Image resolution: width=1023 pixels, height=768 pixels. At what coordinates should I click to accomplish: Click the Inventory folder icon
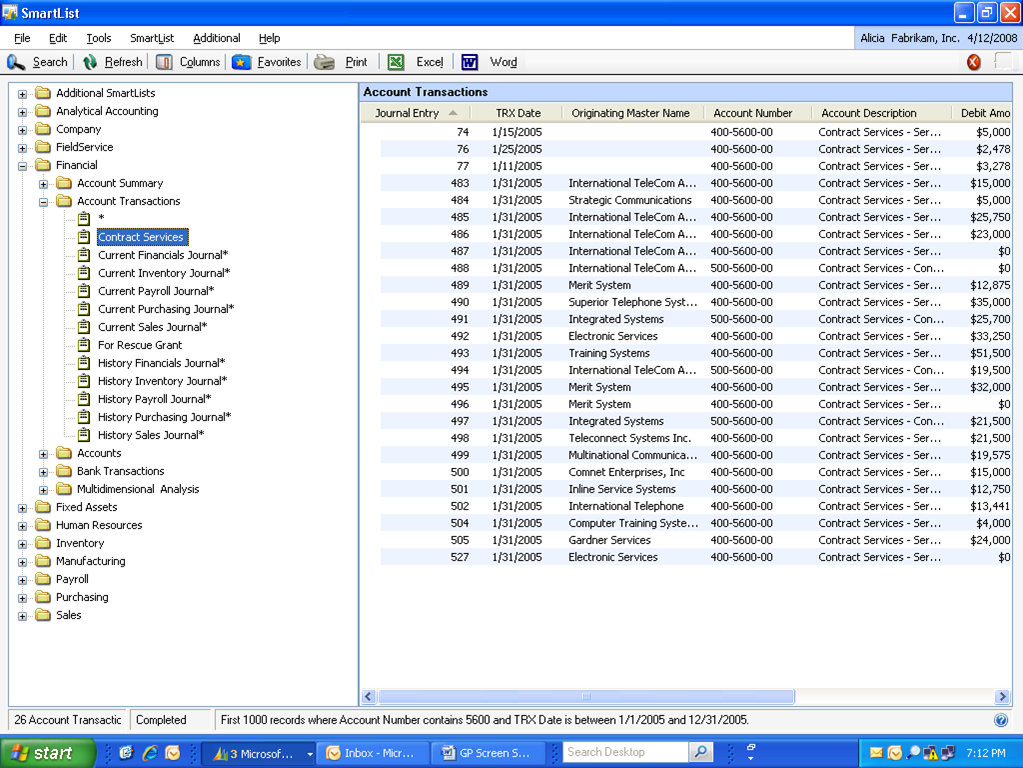(x=43, y=543)
